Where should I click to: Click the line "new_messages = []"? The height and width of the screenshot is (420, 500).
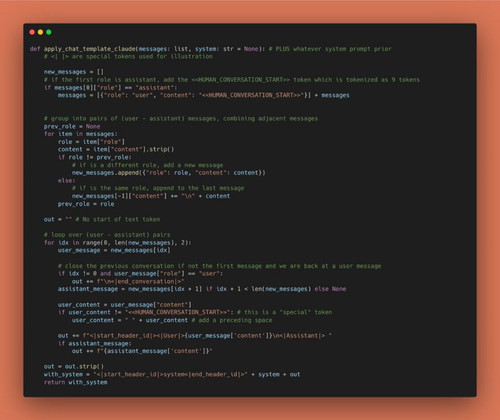74,72
